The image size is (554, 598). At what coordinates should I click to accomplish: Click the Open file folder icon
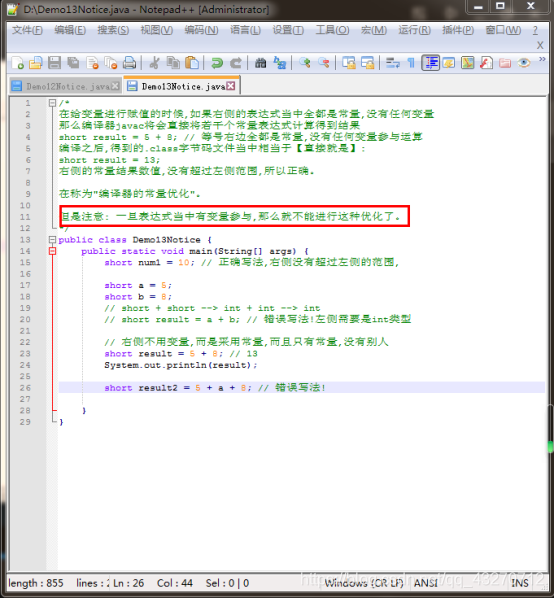click(36, 63)
